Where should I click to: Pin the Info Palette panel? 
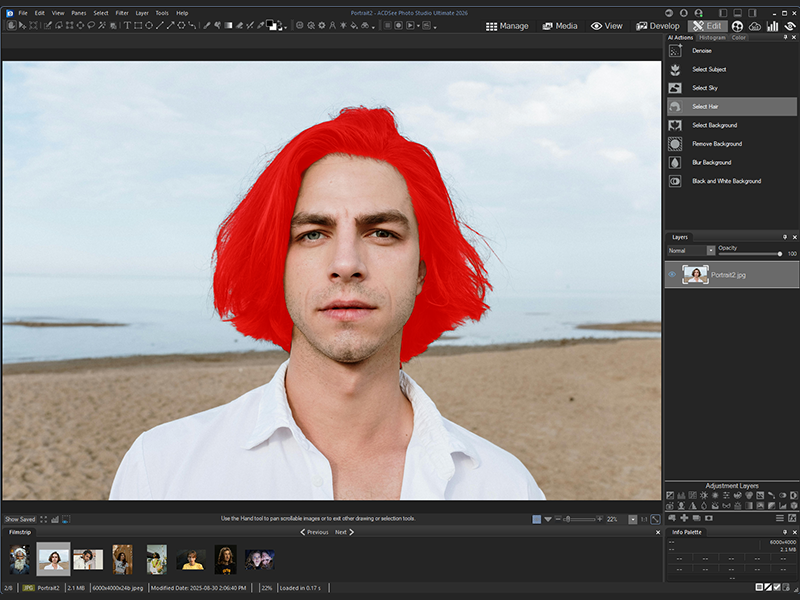788,531
